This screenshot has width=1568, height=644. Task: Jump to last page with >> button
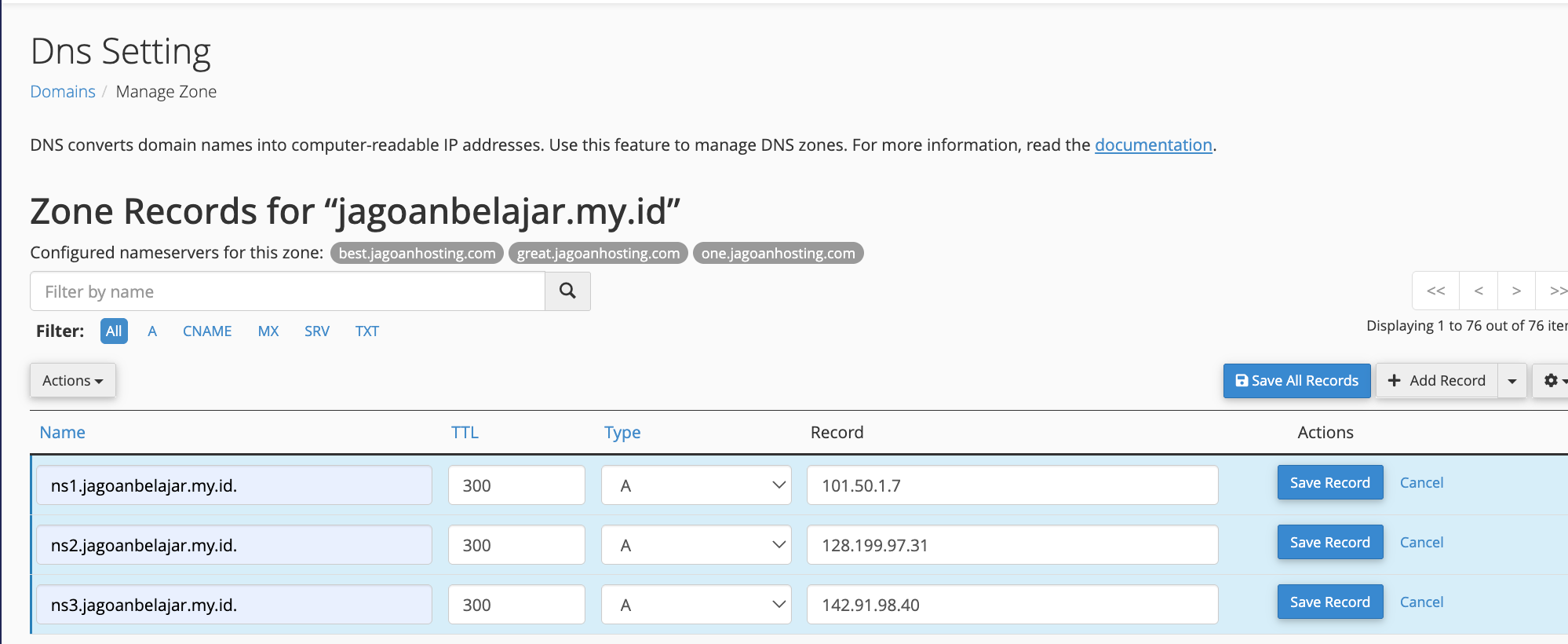coord(1554,291)
